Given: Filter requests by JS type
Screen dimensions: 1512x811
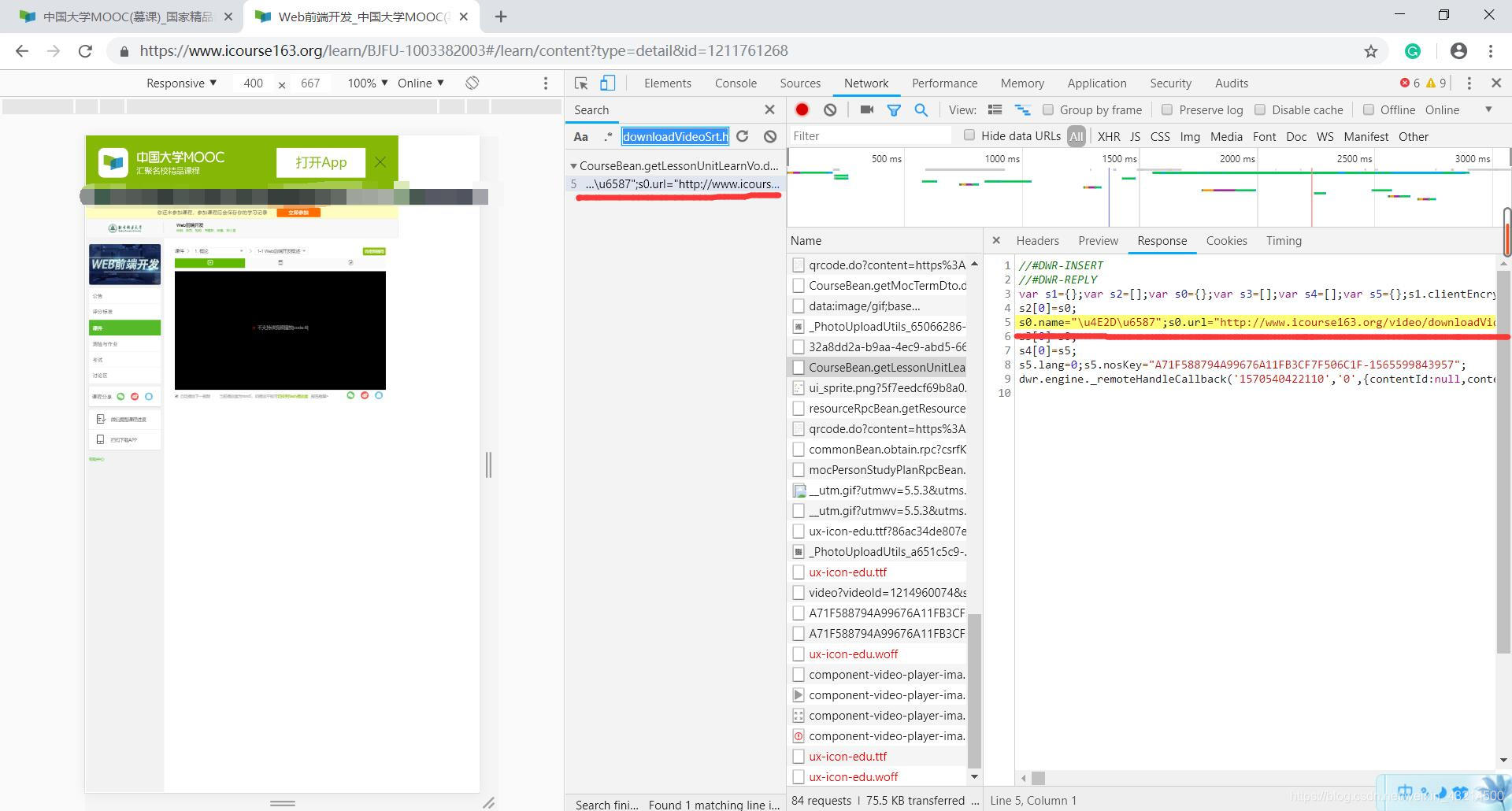Looking at the screenshot, I should coord(1135,136).
